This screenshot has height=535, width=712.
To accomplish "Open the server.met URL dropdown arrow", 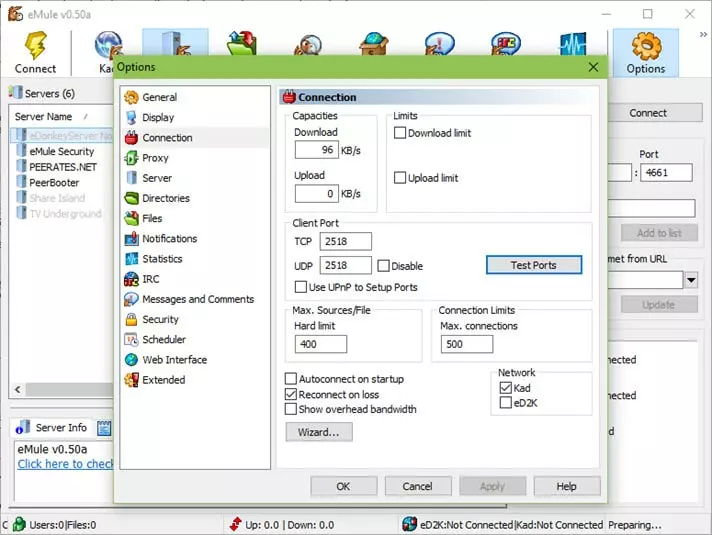I will [691, 280].
